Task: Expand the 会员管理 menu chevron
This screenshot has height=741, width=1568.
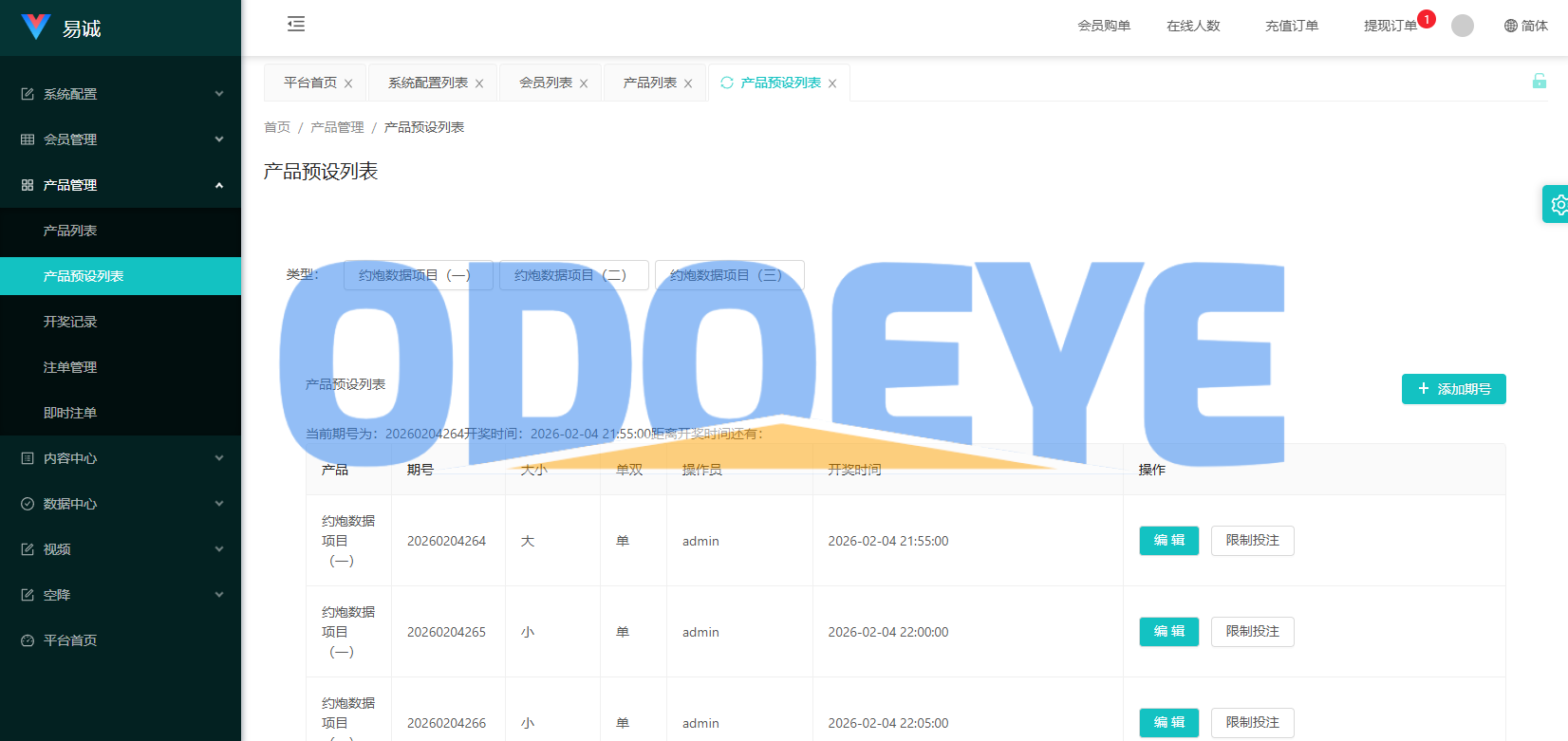Action: [219, 139]
